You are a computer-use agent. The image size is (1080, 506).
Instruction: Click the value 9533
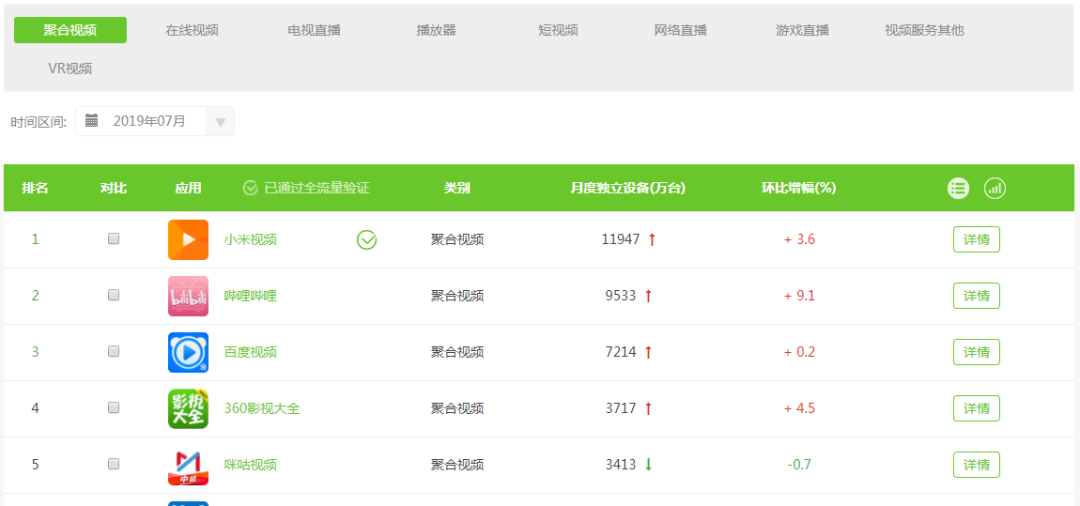(621, 296)
